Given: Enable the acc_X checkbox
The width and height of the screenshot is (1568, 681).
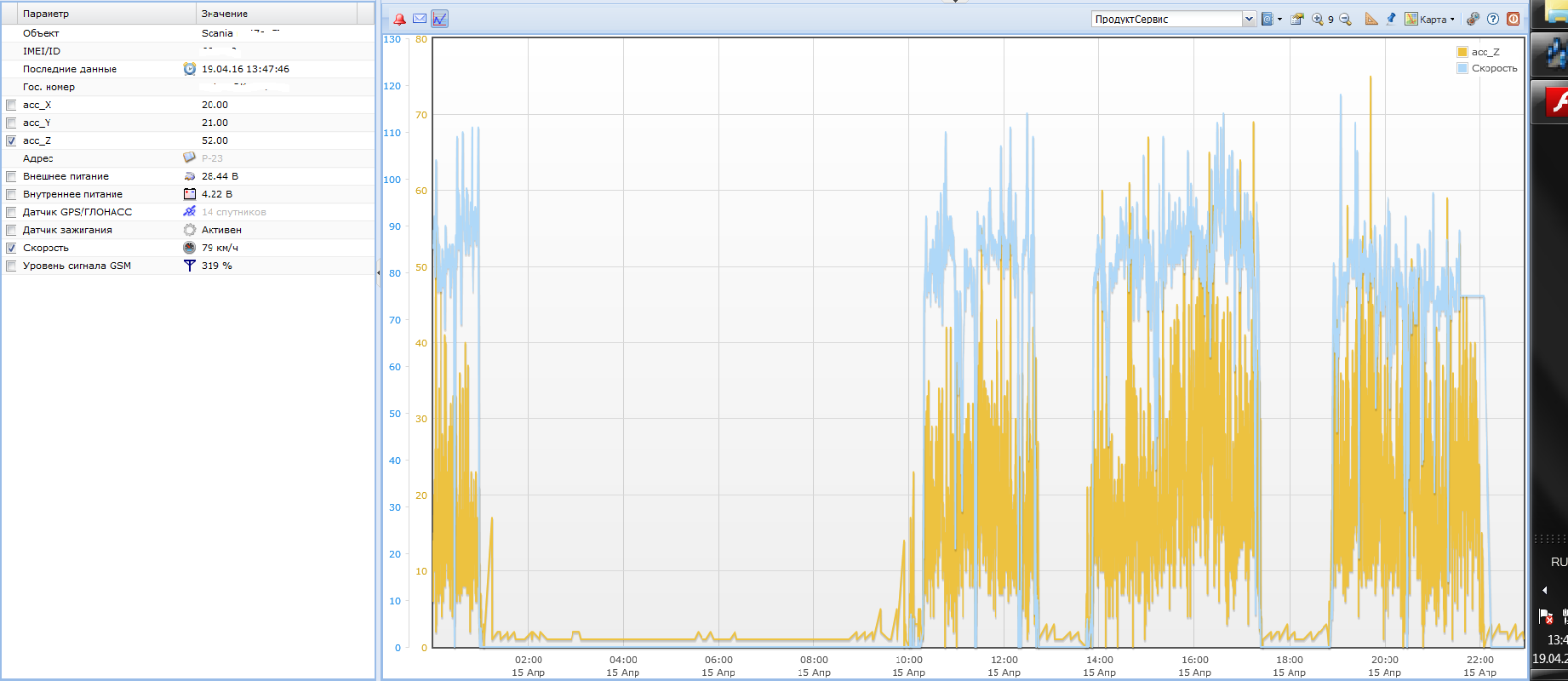Looking at the screenshot, I should (11, 105).
